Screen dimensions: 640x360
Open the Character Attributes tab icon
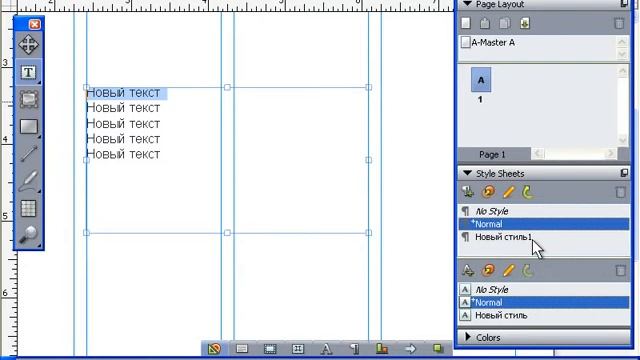(326, 349)
